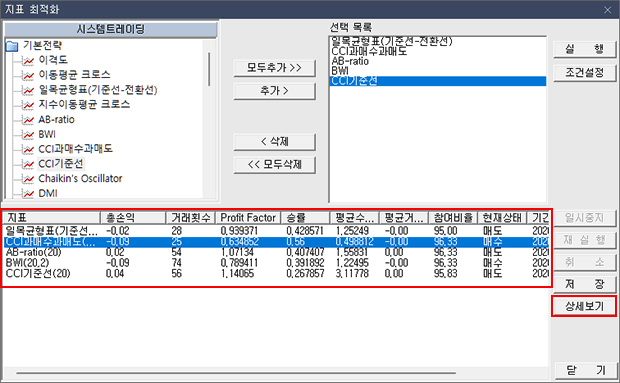Click the 추가 > button
The width and height of the screenshot is (620, 383).
[x=274, y=91]
